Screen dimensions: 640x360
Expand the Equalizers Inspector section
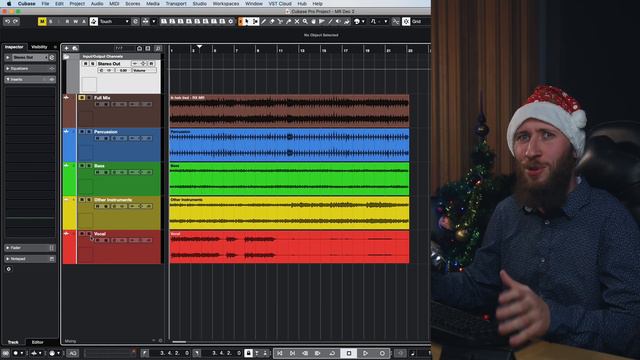click(8, 69)
